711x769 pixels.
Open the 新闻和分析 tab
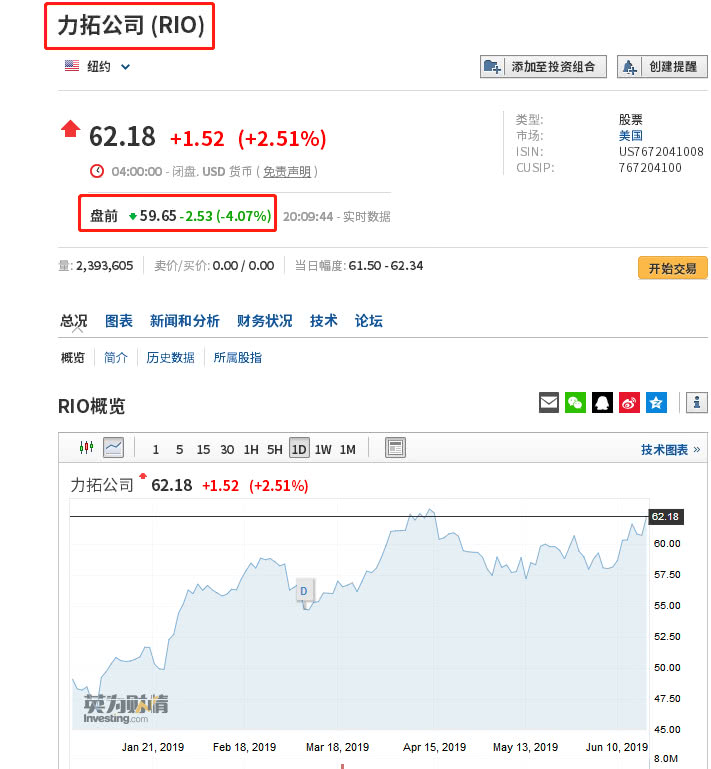(184, 321)
